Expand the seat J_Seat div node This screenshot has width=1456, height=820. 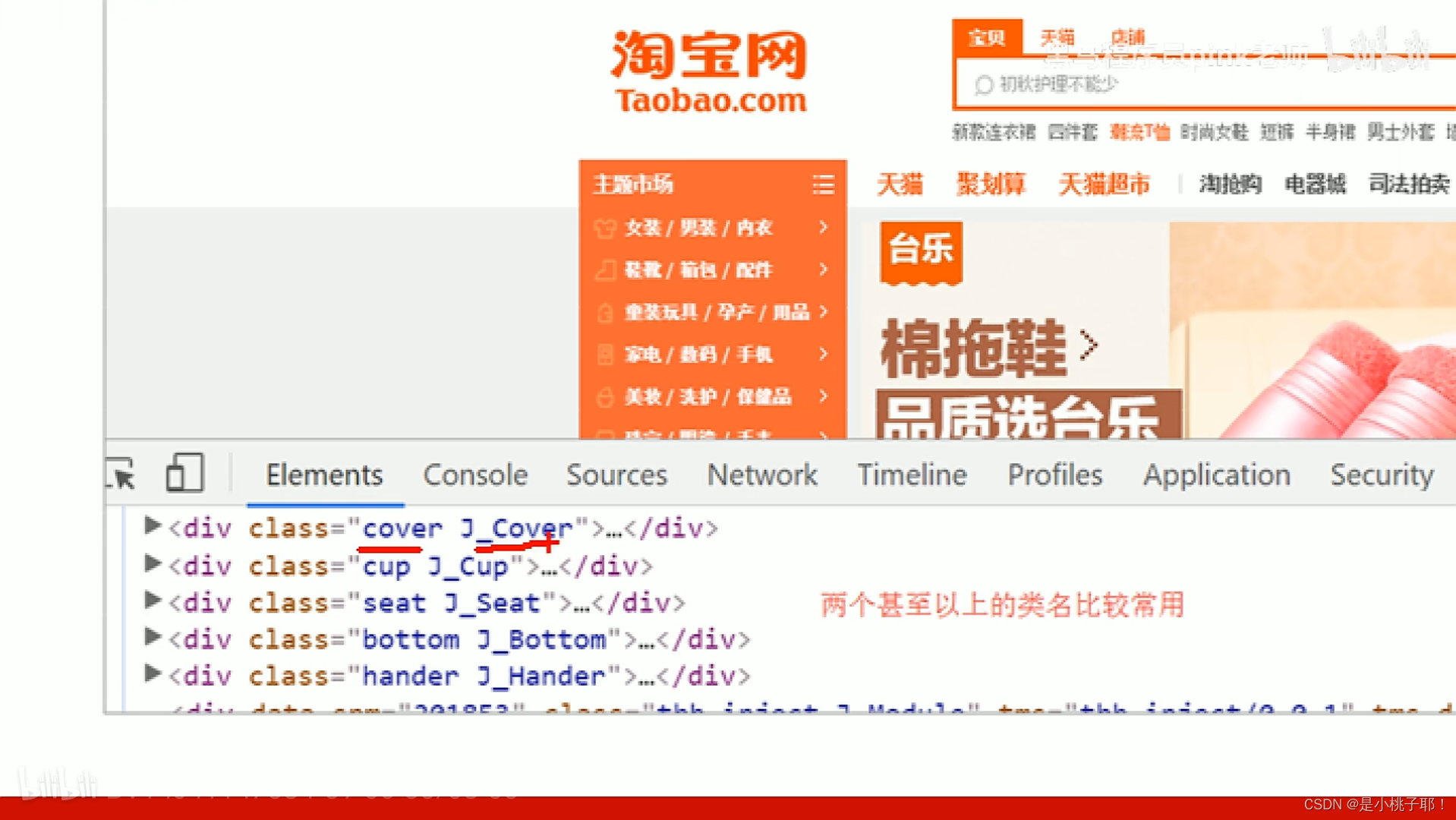tap(153, 601)
